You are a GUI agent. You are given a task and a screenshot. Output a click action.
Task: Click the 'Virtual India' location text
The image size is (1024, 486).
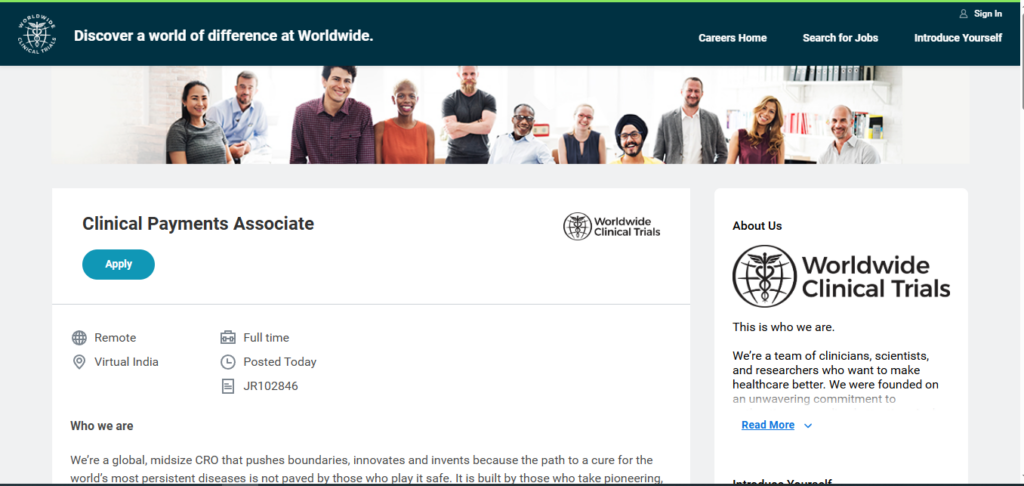(126, 362)
